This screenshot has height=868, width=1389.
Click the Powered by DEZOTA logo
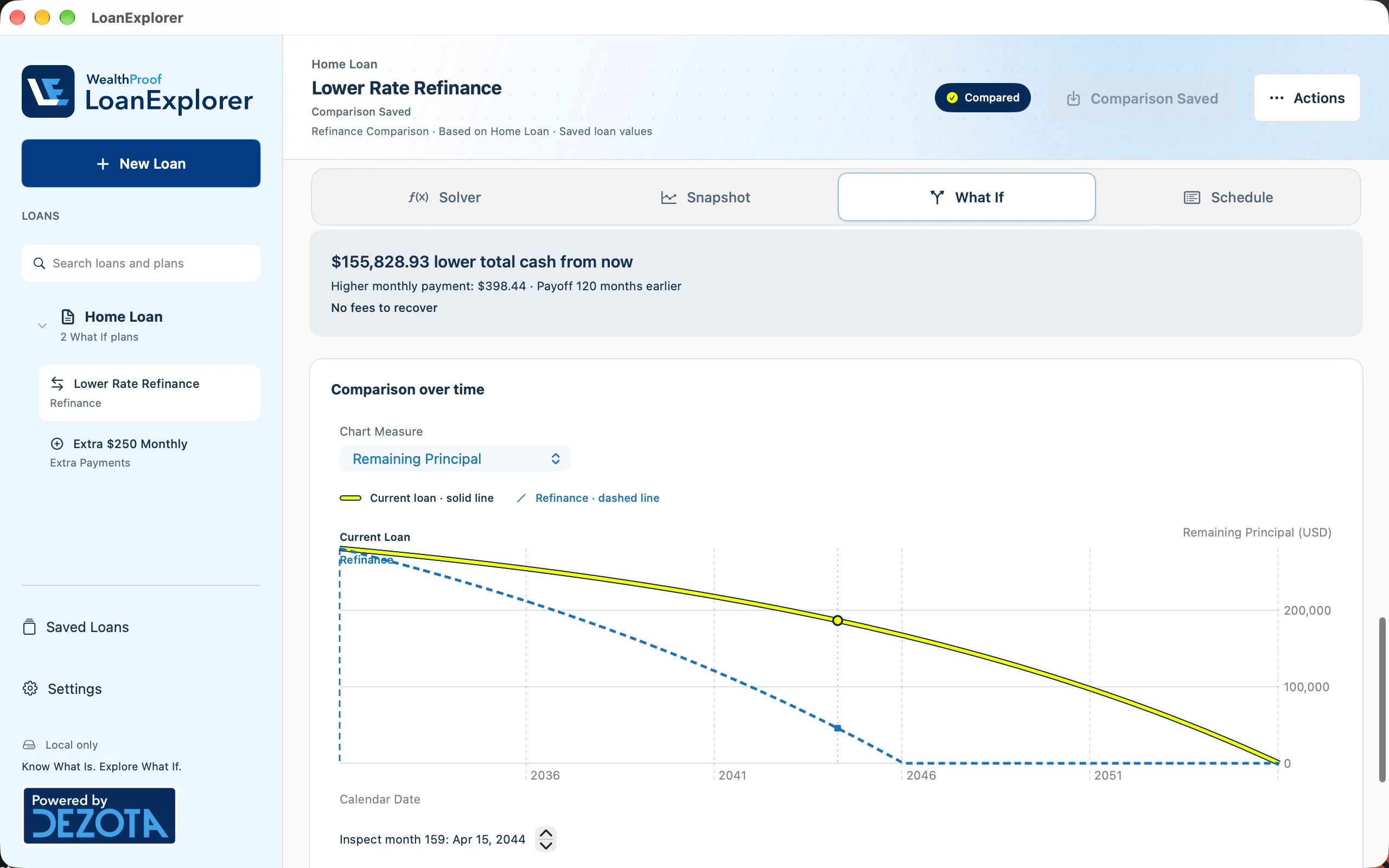coord(99,816)
